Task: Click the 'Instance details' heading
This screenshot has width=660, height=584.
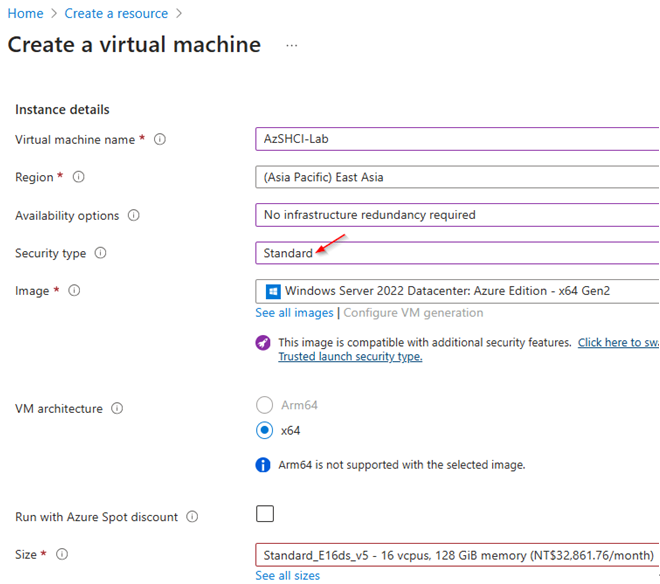Action: click(62, 109)
